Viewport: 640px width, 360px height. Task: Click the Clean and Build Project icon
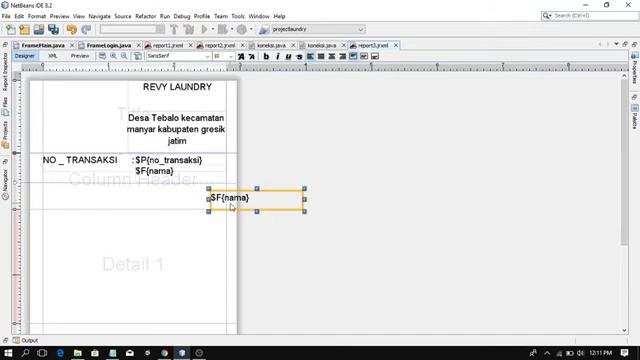(x=189, y=29)
